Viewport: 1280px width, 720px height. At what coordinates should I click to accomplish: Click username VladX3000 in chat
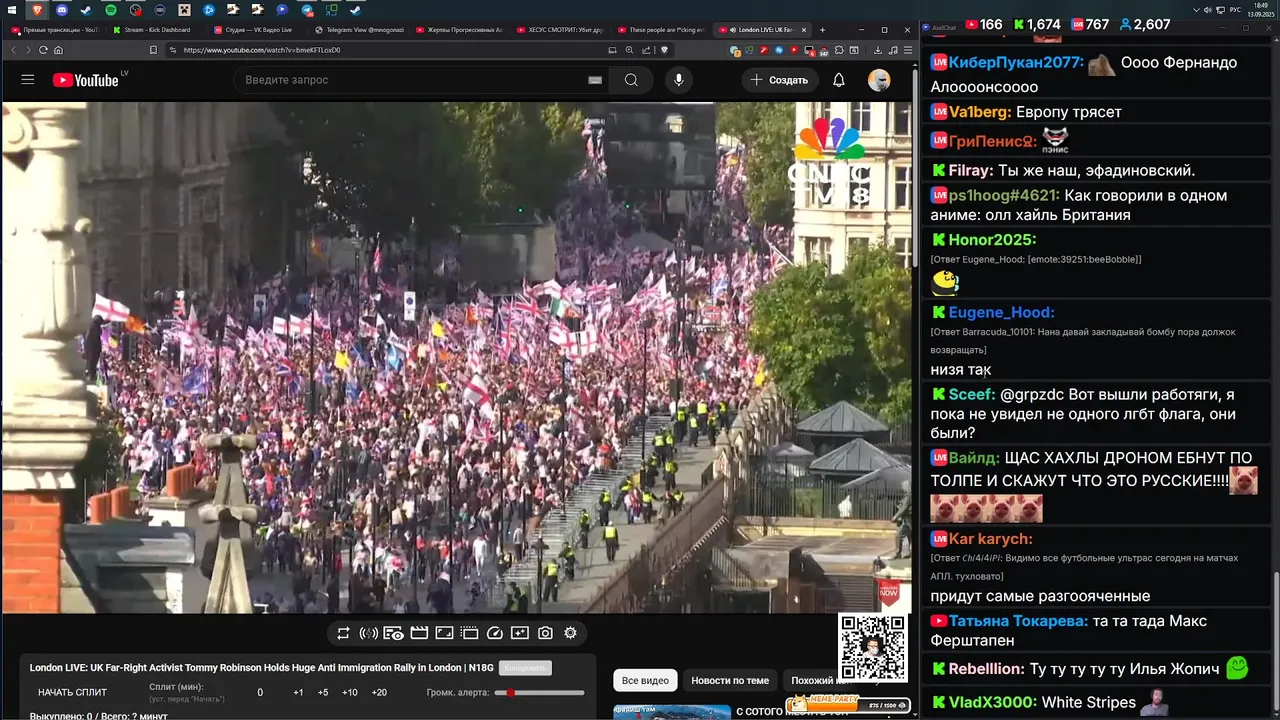993,703
